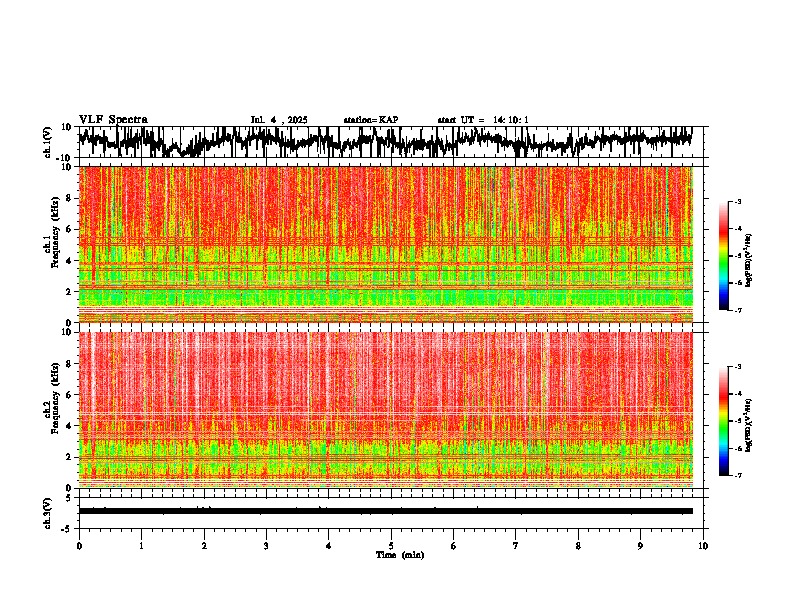Click the "1" tick on the Time axis
The height and width of the screenshot is (612, 792).
tap(141, 546)
